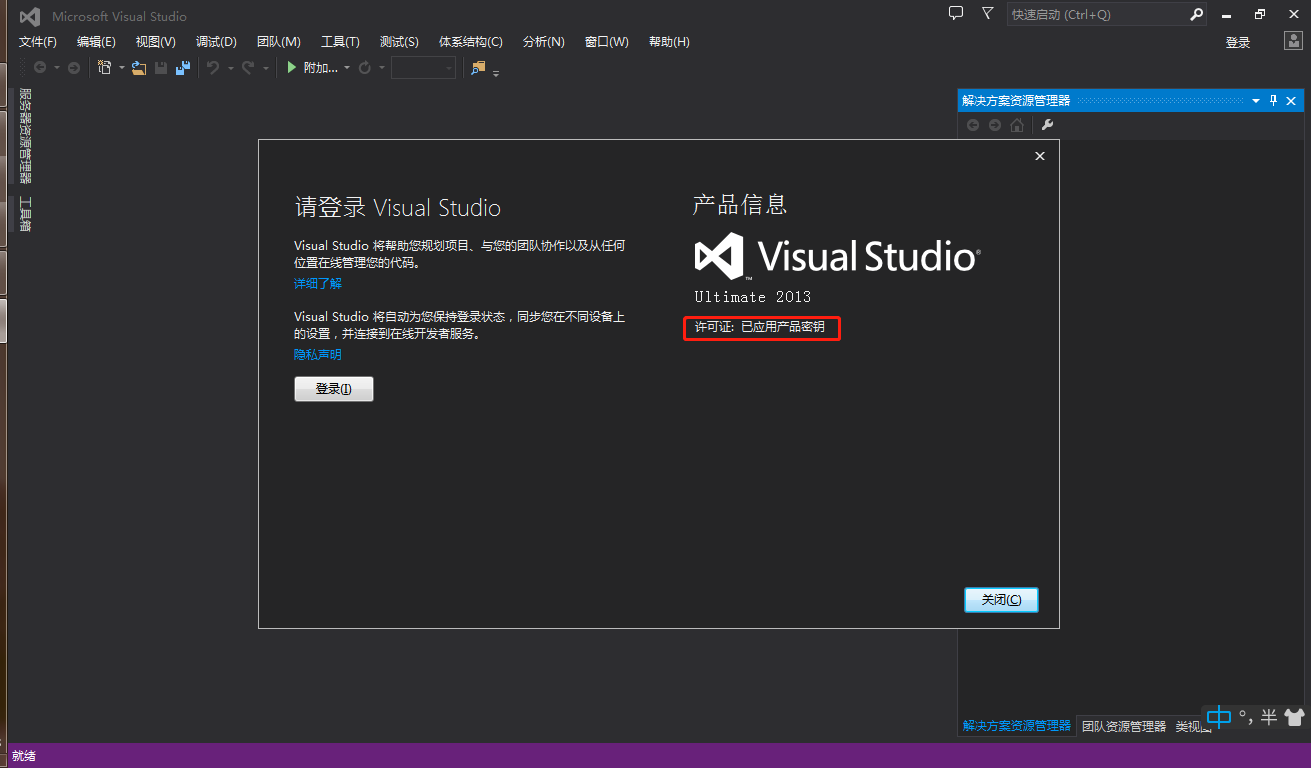The height and width of the screenshot is (768, 1311).
Task: Click the 登录(I) button in dialog
Action: point(334,389)
